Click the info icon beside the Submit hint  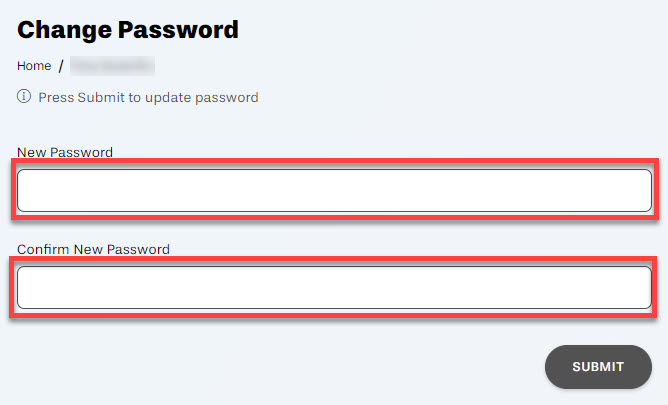[x=24, y=97]
